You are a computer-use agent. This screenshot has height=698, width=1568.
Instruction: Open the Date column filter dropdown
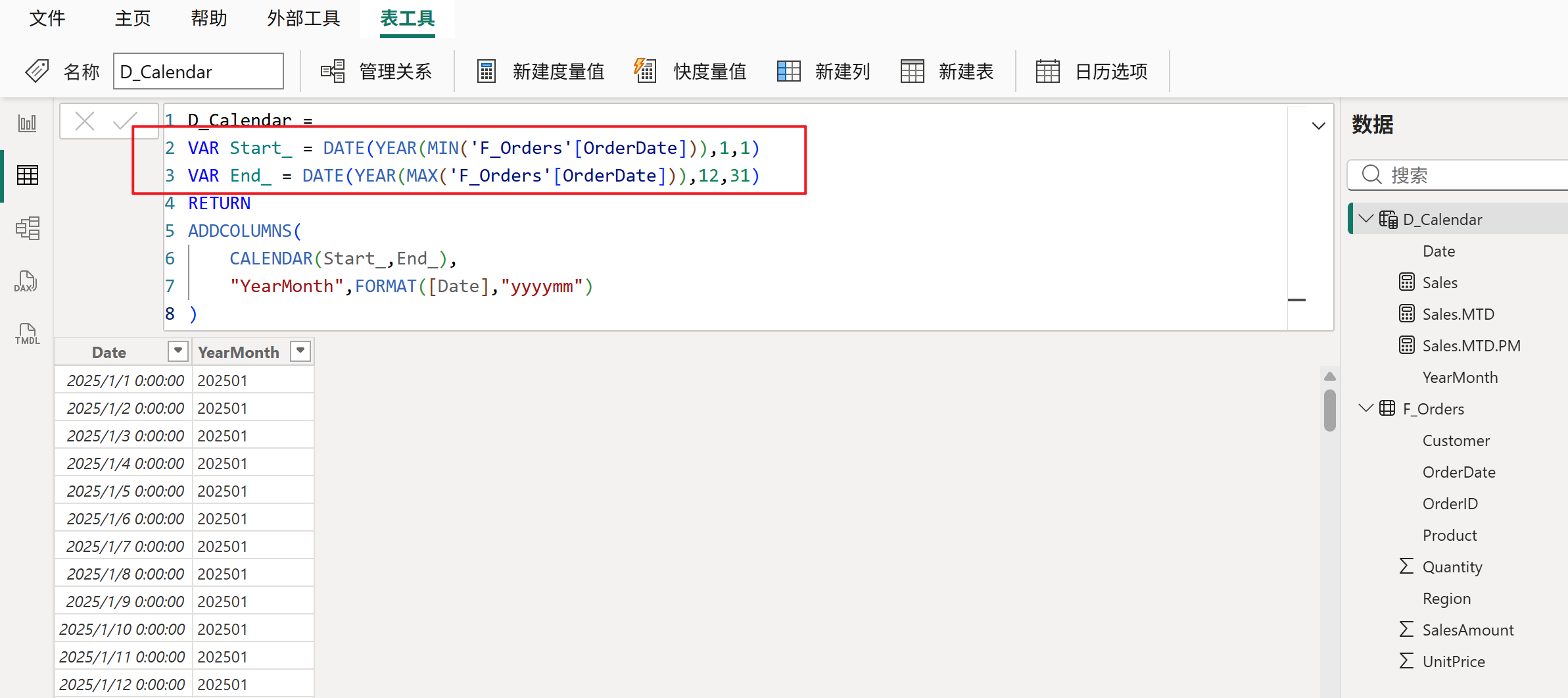click(178, 351)
